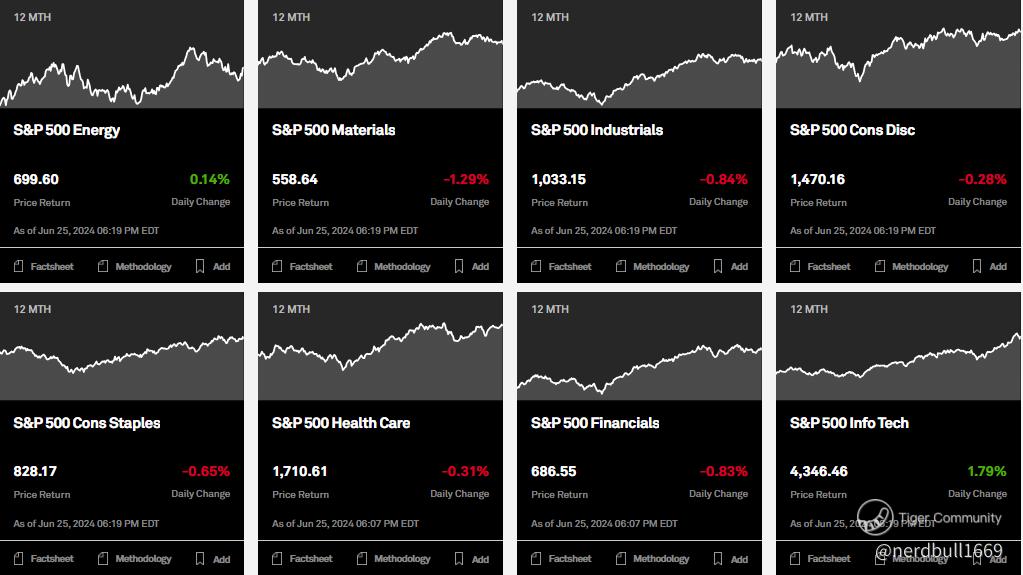
Task: Click Methodology text on S&P 500 Financials
Action: [x=661, y=559]
